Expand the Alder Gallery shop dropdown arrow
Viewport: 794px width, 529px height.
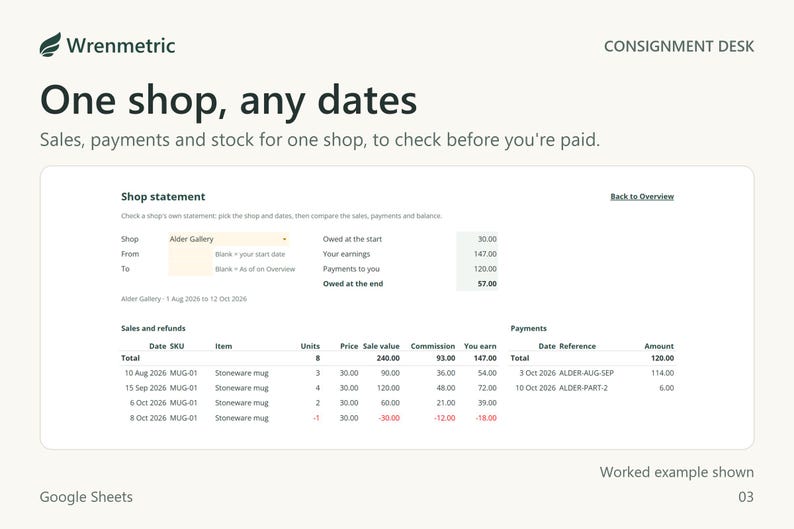pyautogui.click(x=284, y=239)
